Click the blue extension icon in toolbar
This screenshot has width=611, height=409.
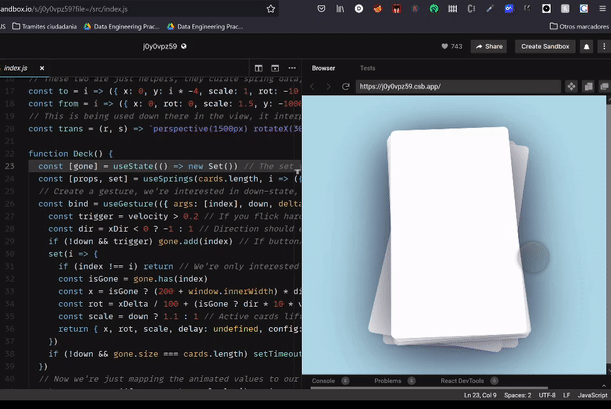509,9
